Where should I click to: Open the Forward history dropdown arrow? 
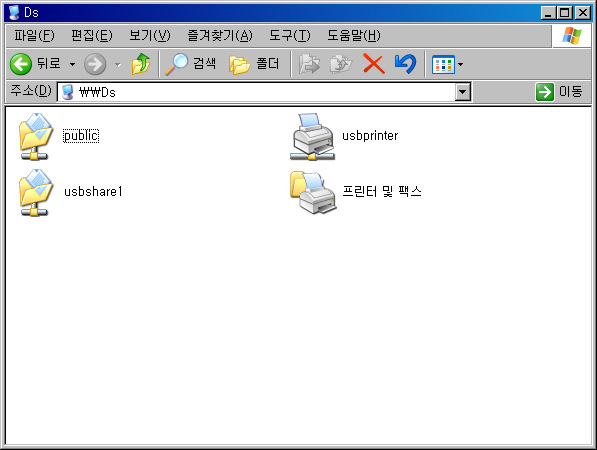point(118,64)
